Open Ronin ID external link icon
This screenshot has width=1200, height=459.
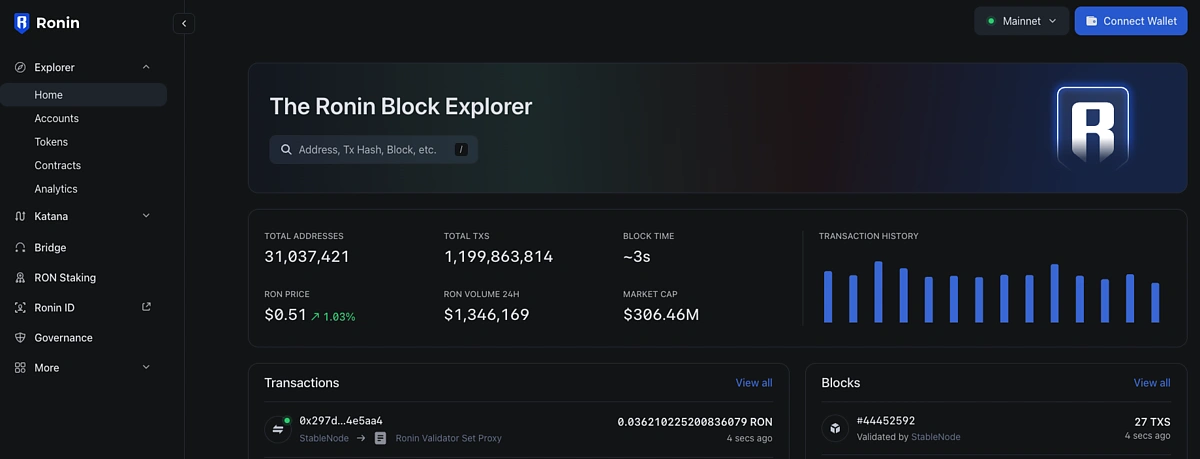tap(146, 307)
